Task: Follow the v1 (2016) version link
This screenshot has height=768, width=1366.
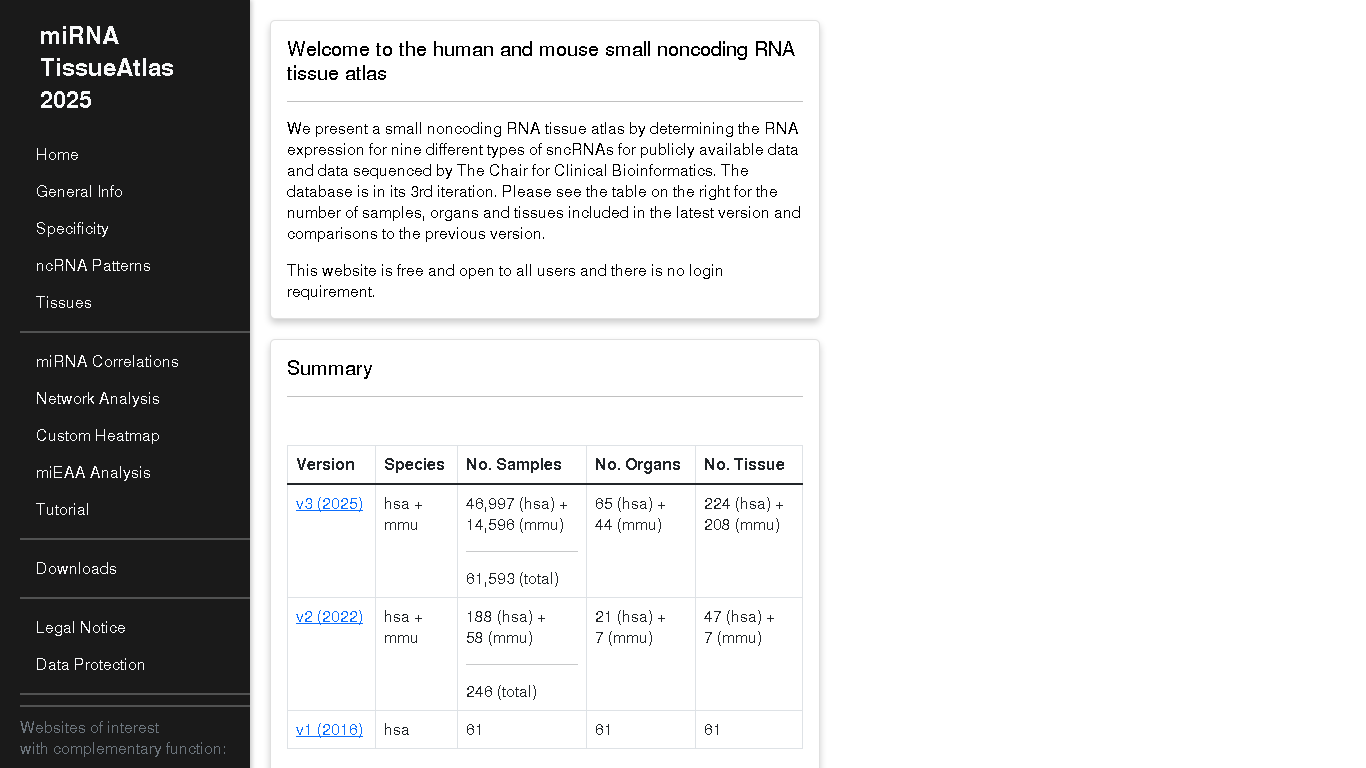Action: pyautogui.click(x=329, y=730)
